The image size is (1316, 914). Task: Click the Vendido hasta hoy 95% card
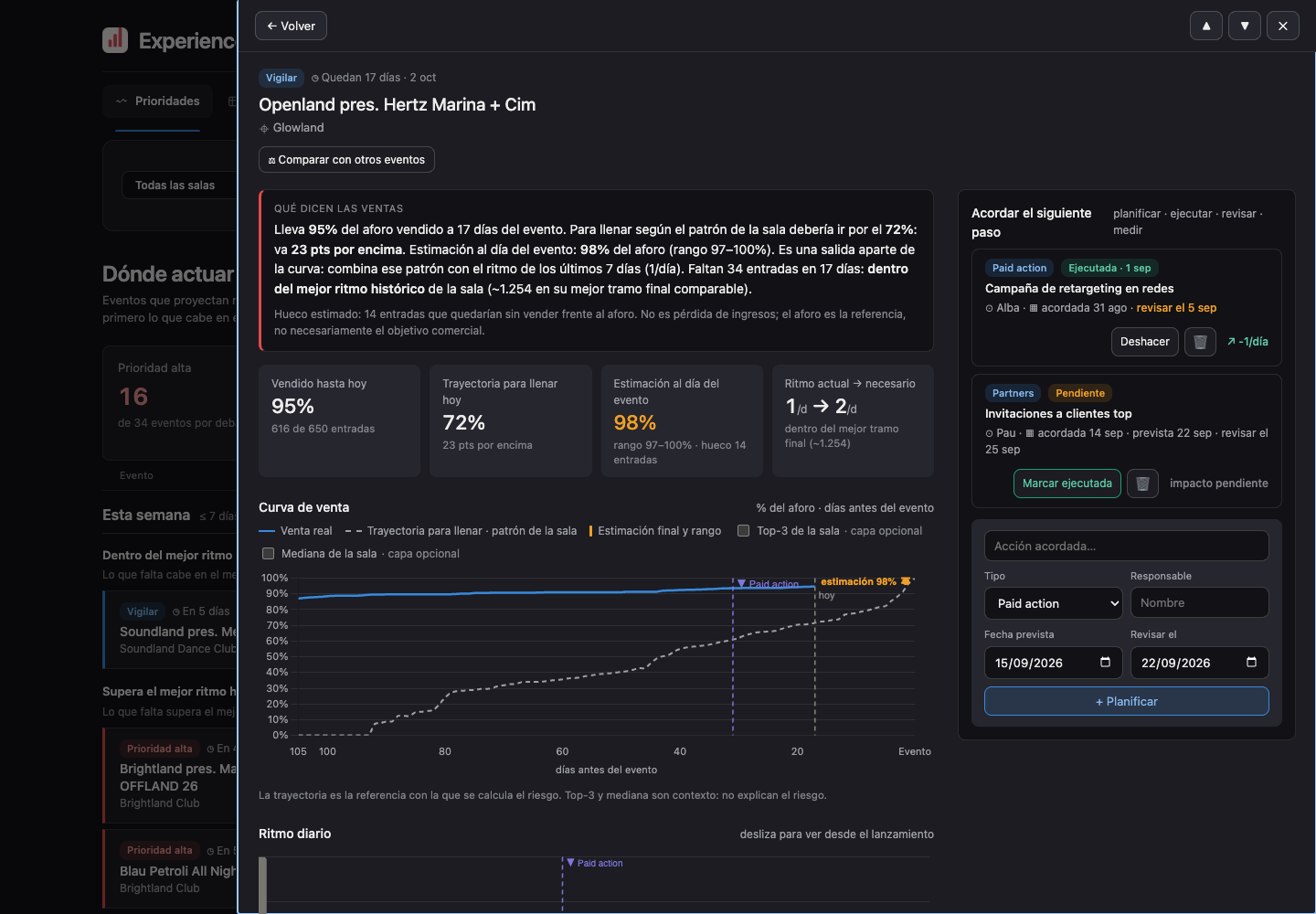point(339,420)
